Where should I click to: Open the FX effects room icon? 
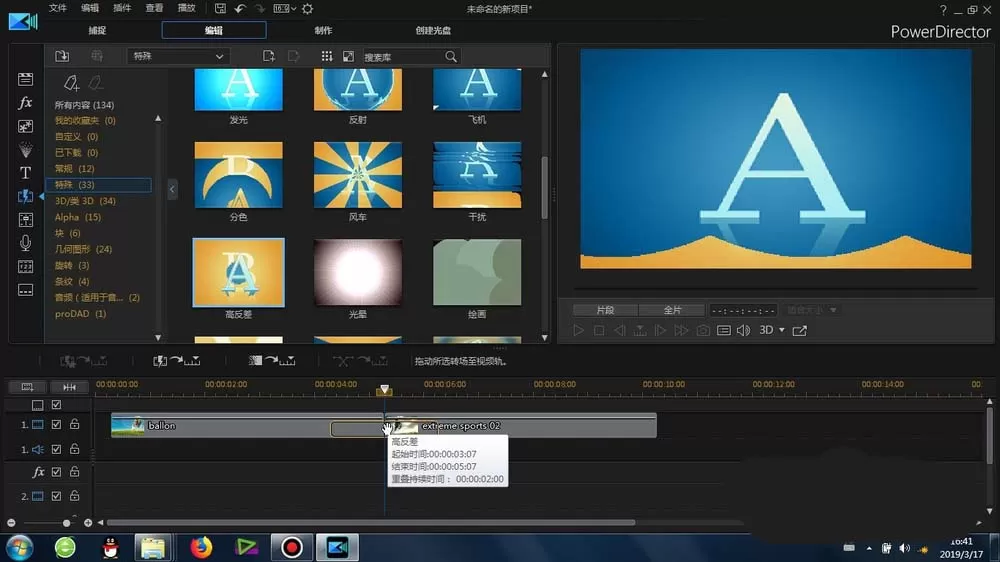tap(25, 103)
